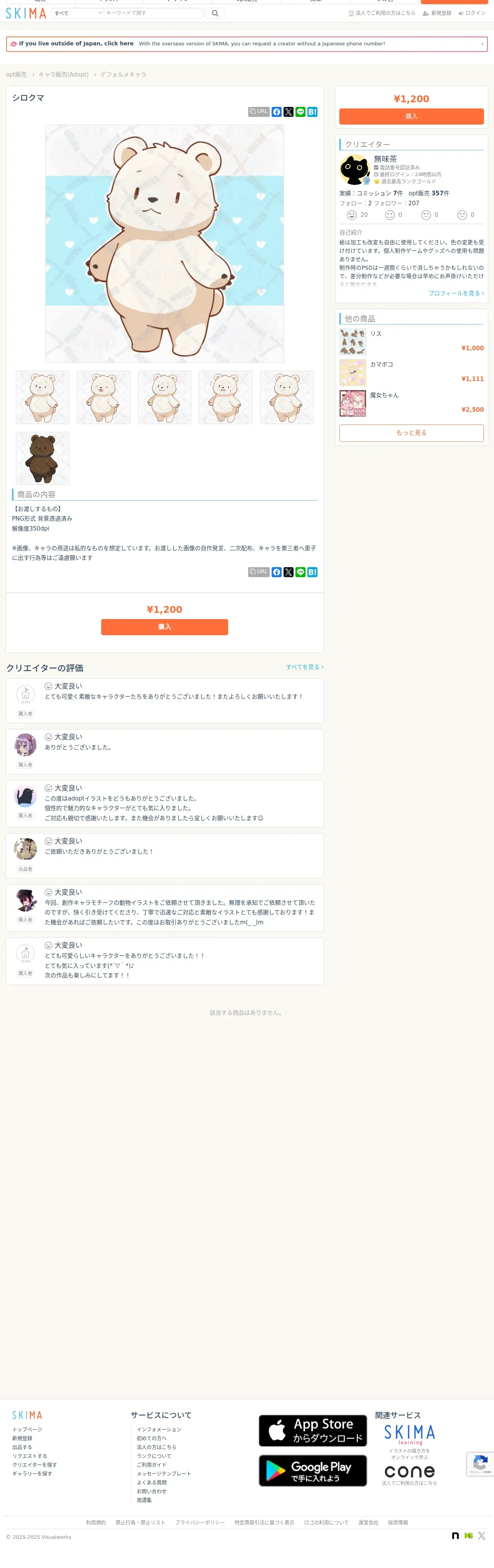Click footer link 特定商取引法に基づく表示
494x1568 pixels.
click(264, 1522)
